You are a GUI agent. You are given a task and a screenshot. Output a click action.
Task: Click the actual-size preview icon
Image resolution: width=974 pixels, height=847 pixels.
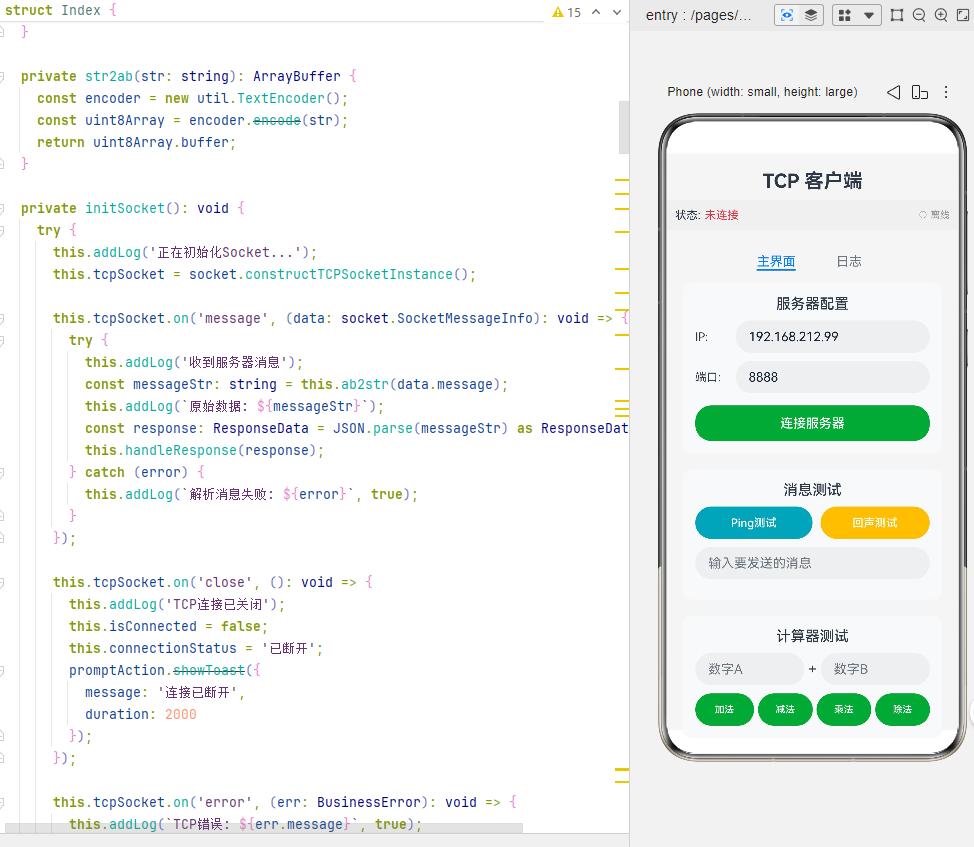pyautogui.click(x=963, y=15)
